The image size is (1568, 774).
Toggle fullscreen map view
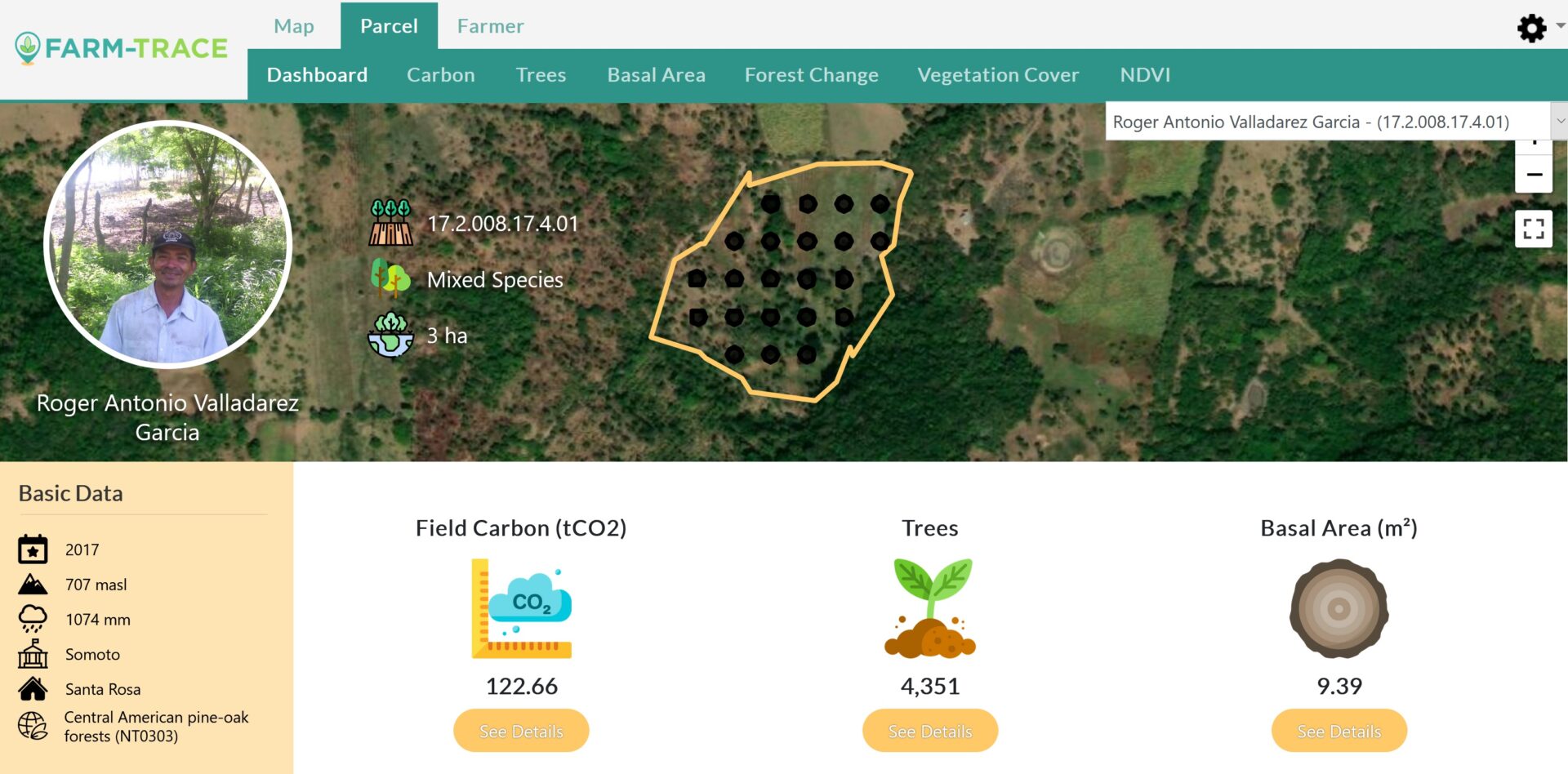pos(1534,229)
